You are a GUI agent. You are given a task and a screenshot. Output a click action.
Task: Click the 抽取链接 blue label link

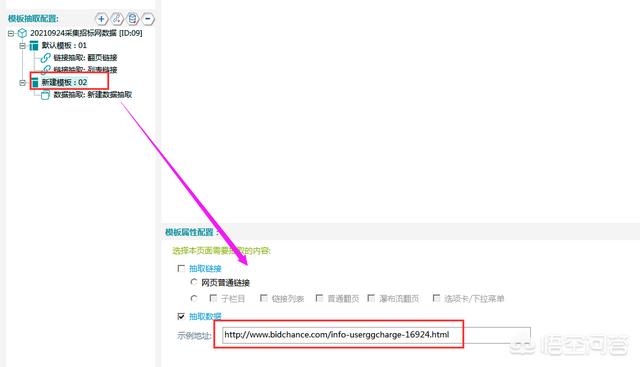[205, 269]
